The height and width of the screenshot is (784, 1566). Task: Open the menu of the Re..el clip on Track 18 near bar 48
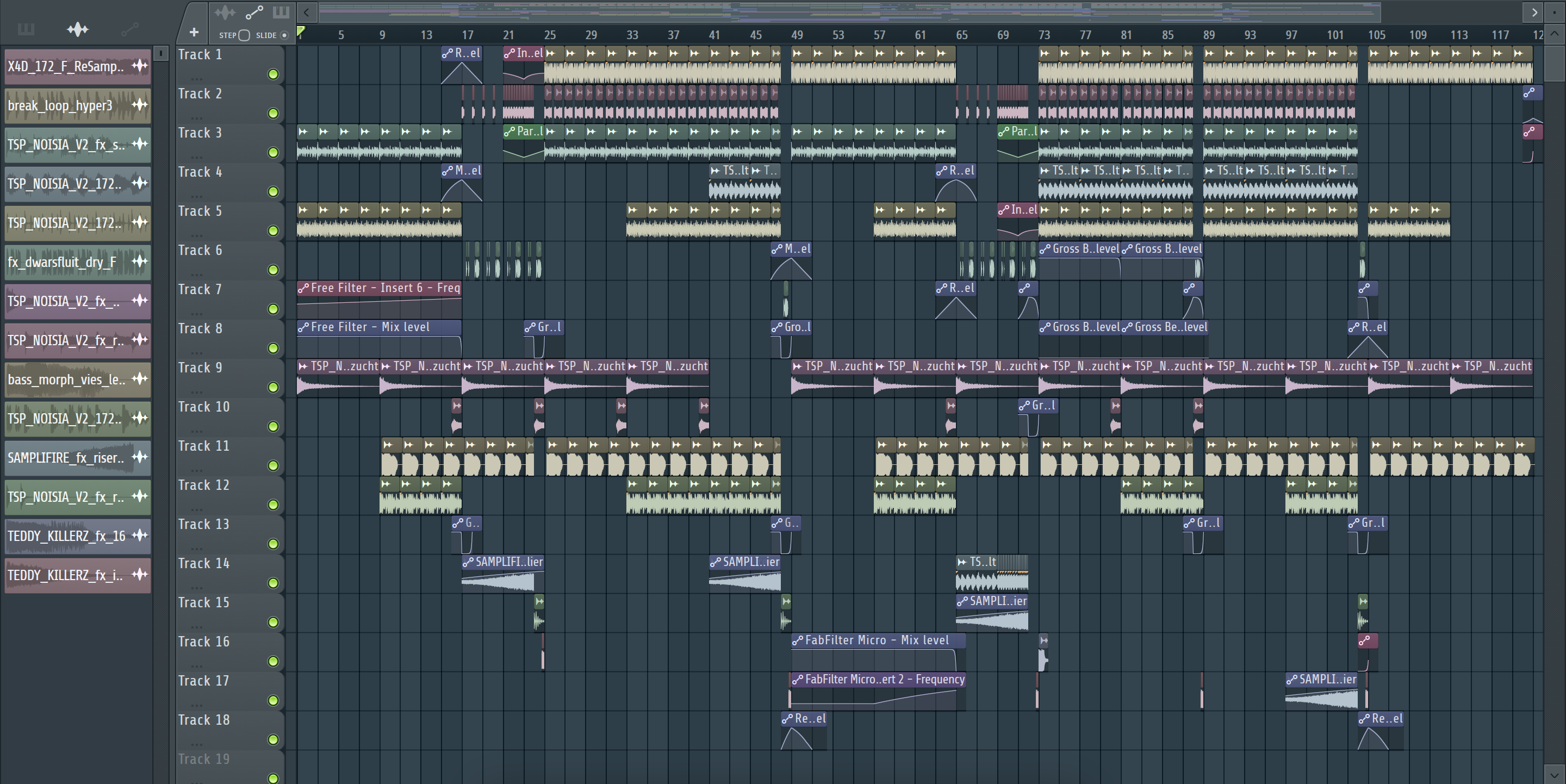pyautogui.click(x=787, y=718)
